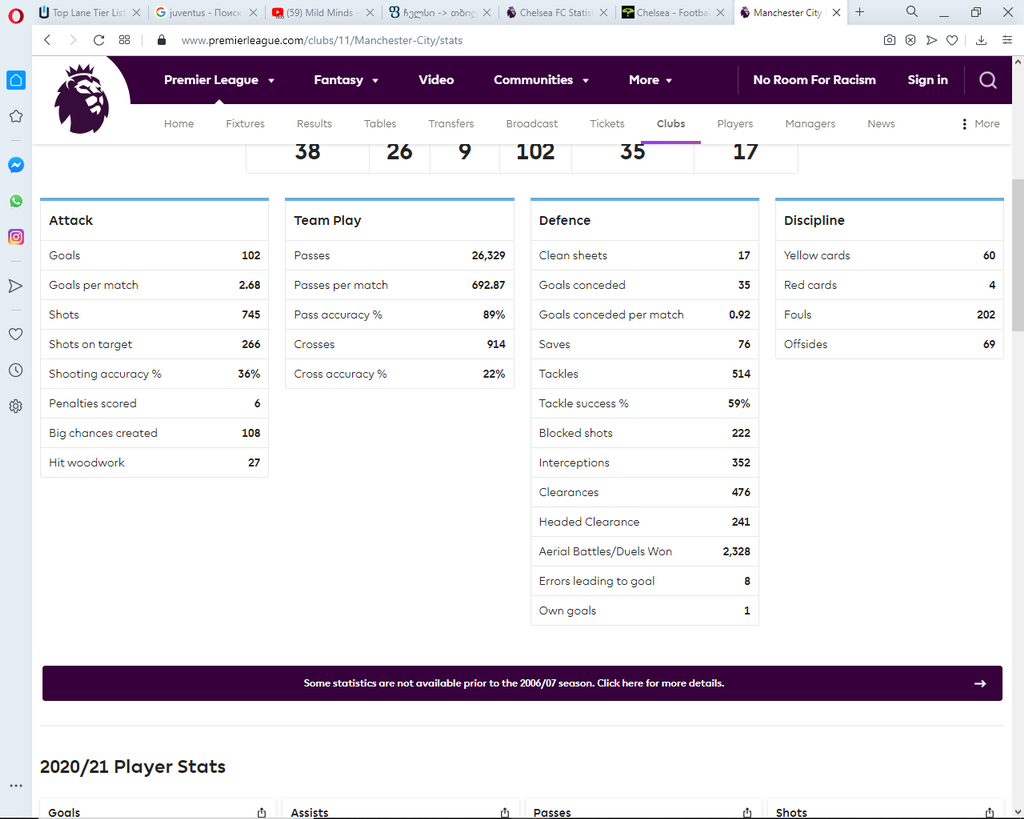Open Easy Setup menu icon
Screen dimensions: 1024x819
tap(1007, 40)
